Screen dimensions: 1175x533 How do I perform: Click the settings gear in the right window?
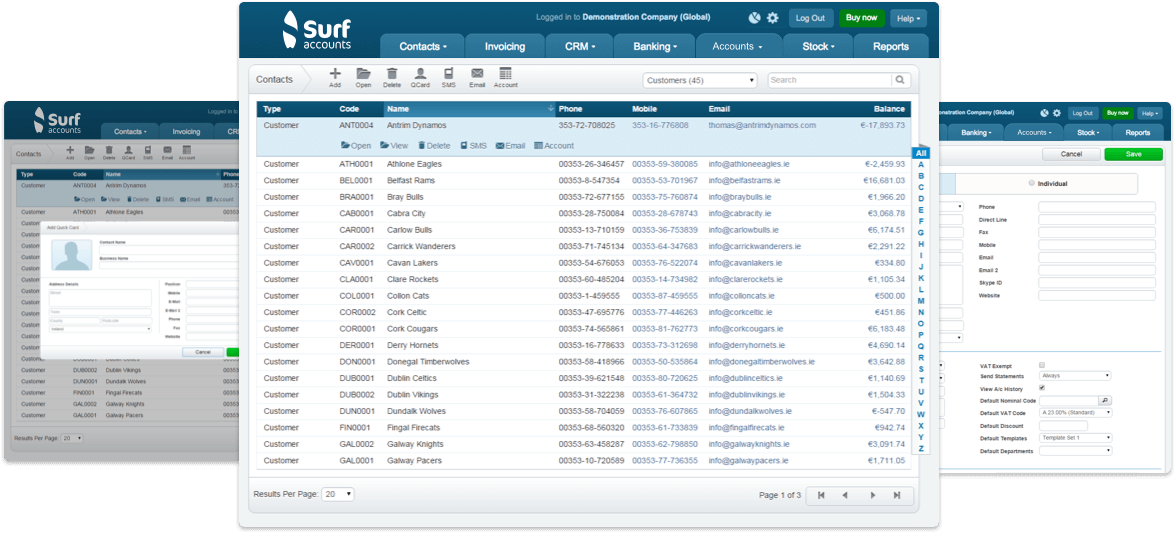click(1057, 113)
